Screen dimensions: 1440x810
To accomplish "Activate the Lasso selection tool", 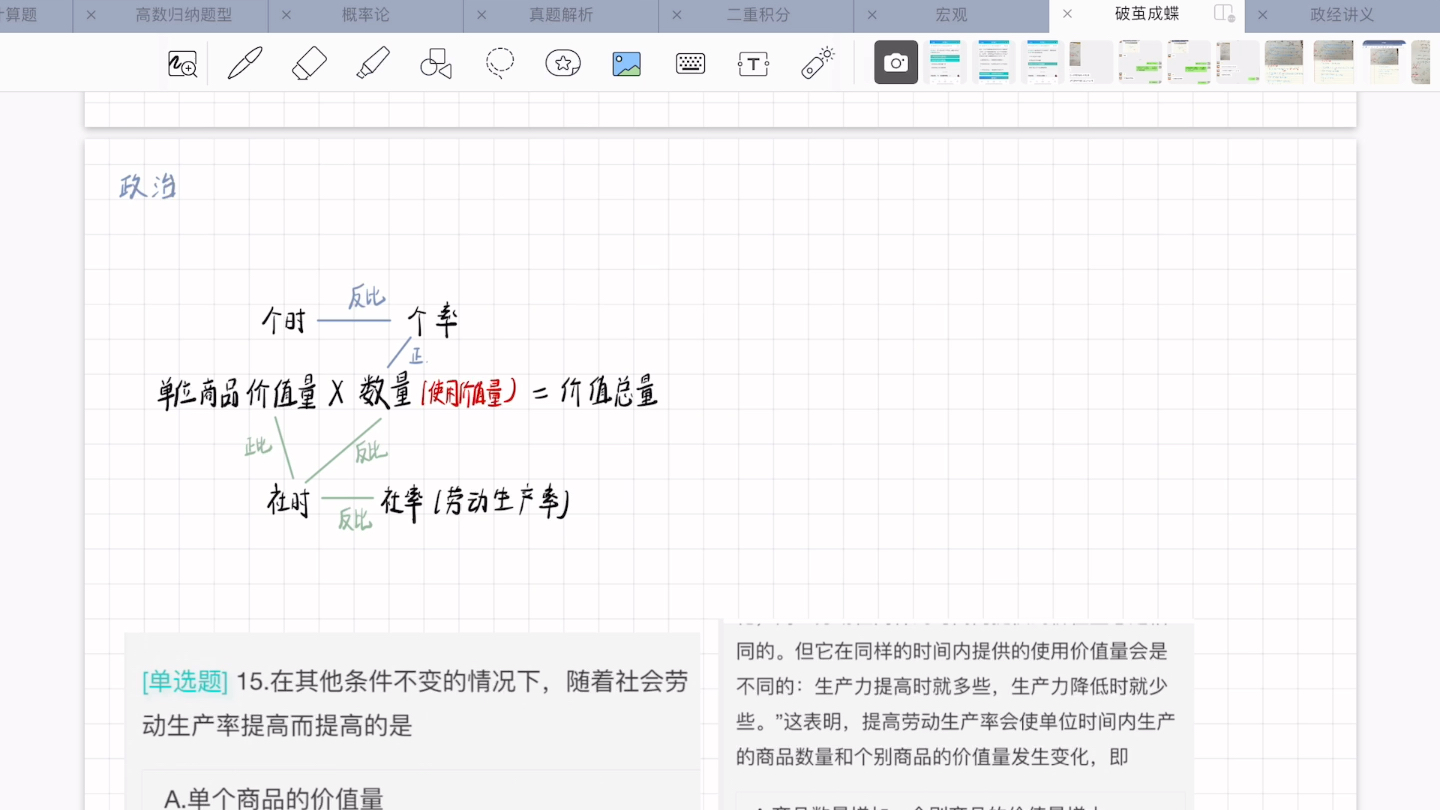I will (x=499, y=62).
